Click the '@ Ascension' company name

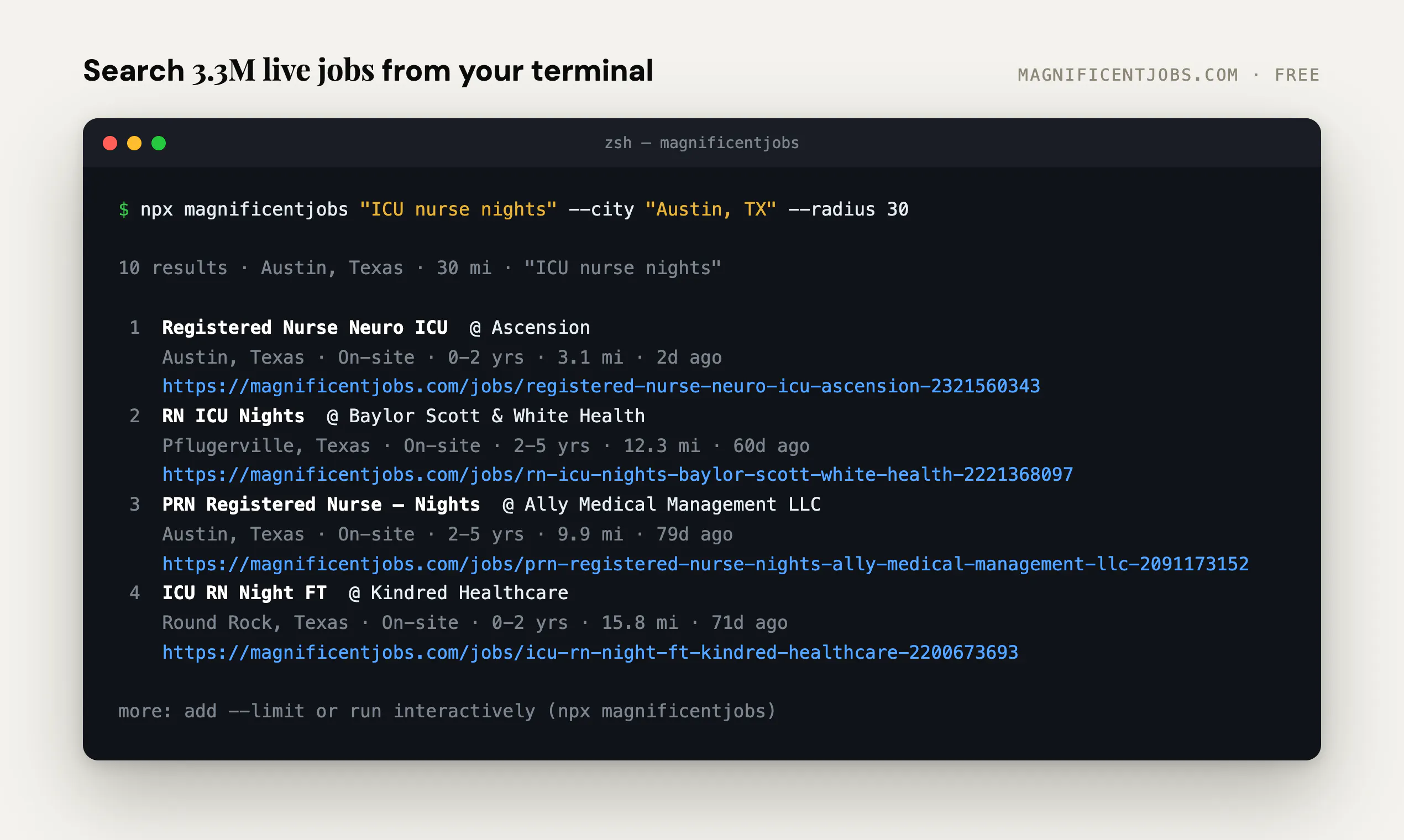point(530,327)
